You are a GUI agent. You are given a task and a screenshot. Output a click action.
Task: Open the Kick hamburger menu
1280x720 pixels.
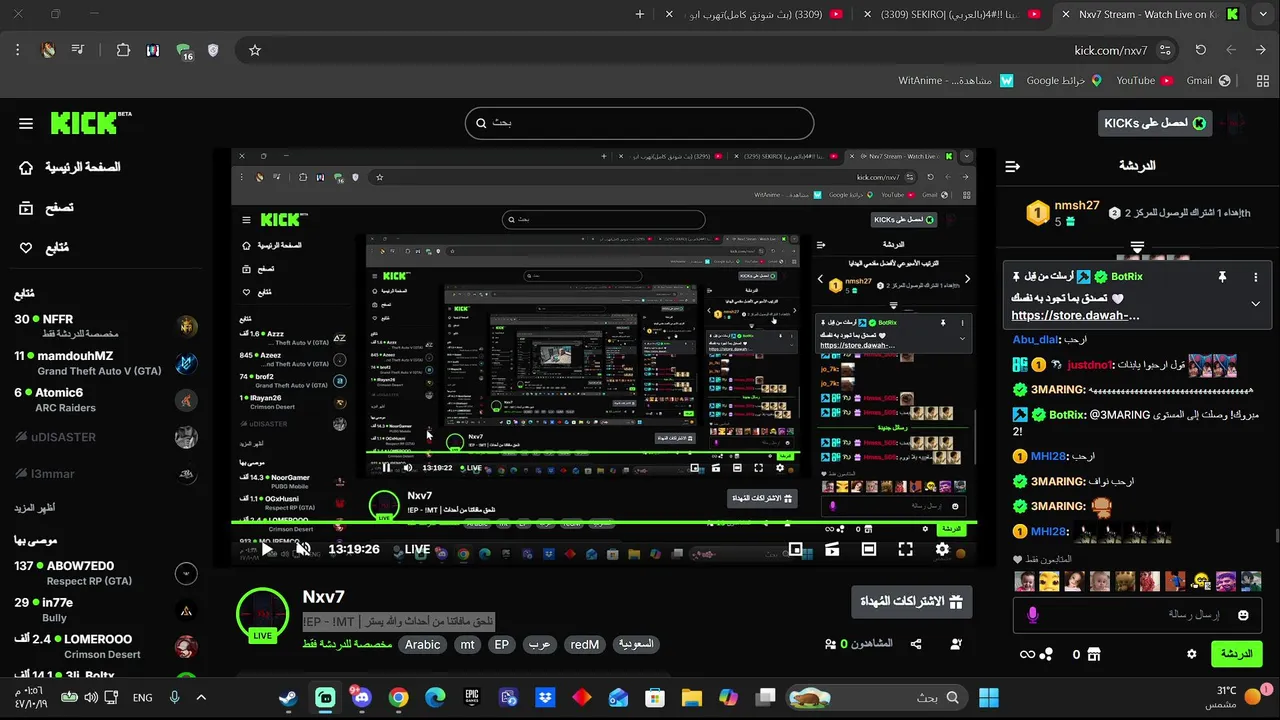coord(26,124)
